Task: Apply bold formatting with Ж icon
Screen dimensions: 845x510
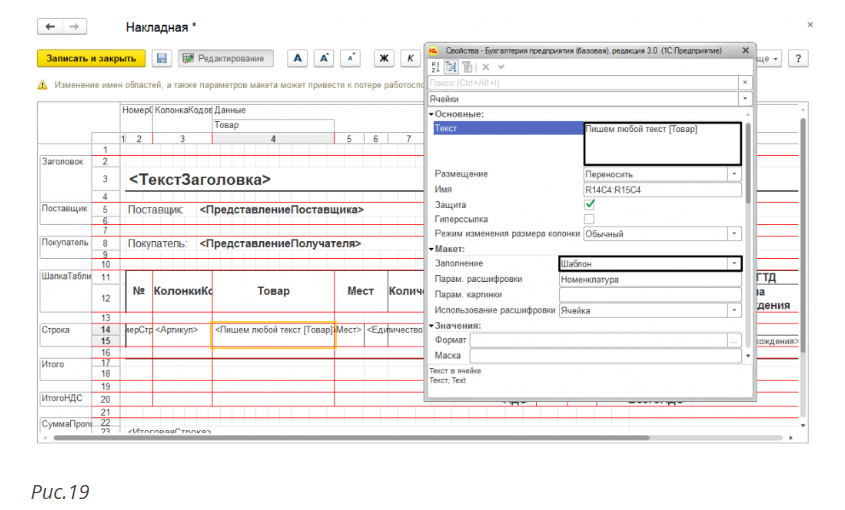Action: [384, 59]
